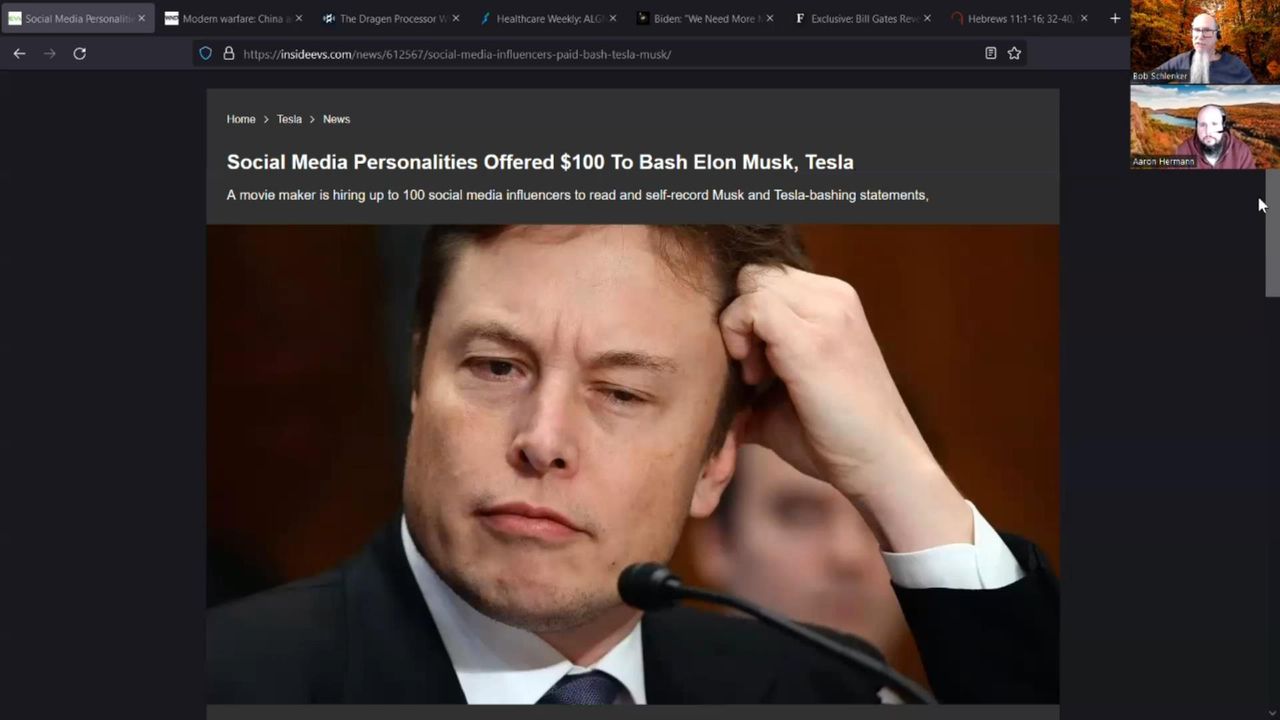This screenshot has width=1280, height=720.
Task: Click the page's vertical scrollbar thumb
Action: [1272, 233]
